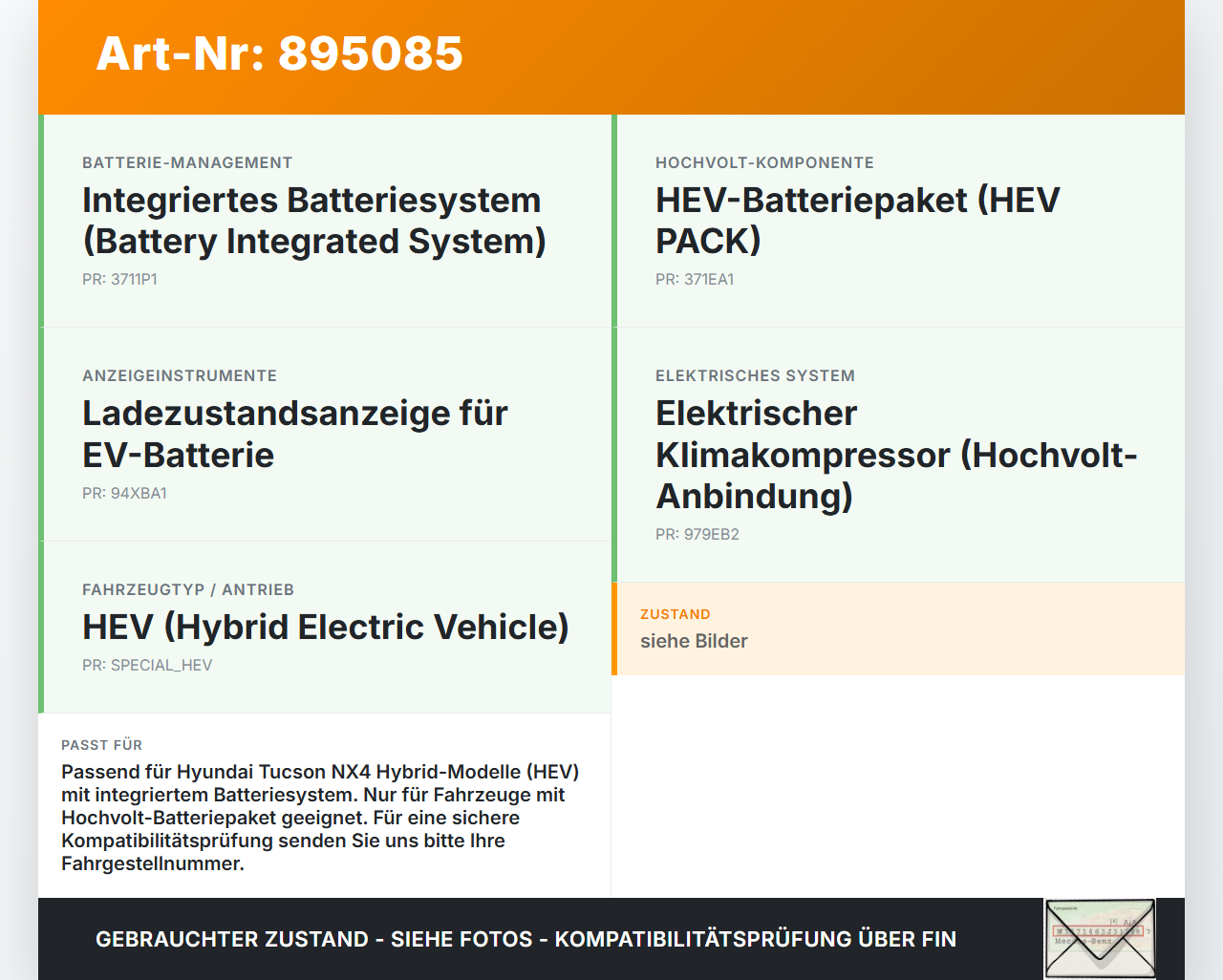1223x980 pixels.
Task: Click the BATTERIE-MANAGEMENT category label
Action: point(187,163)
